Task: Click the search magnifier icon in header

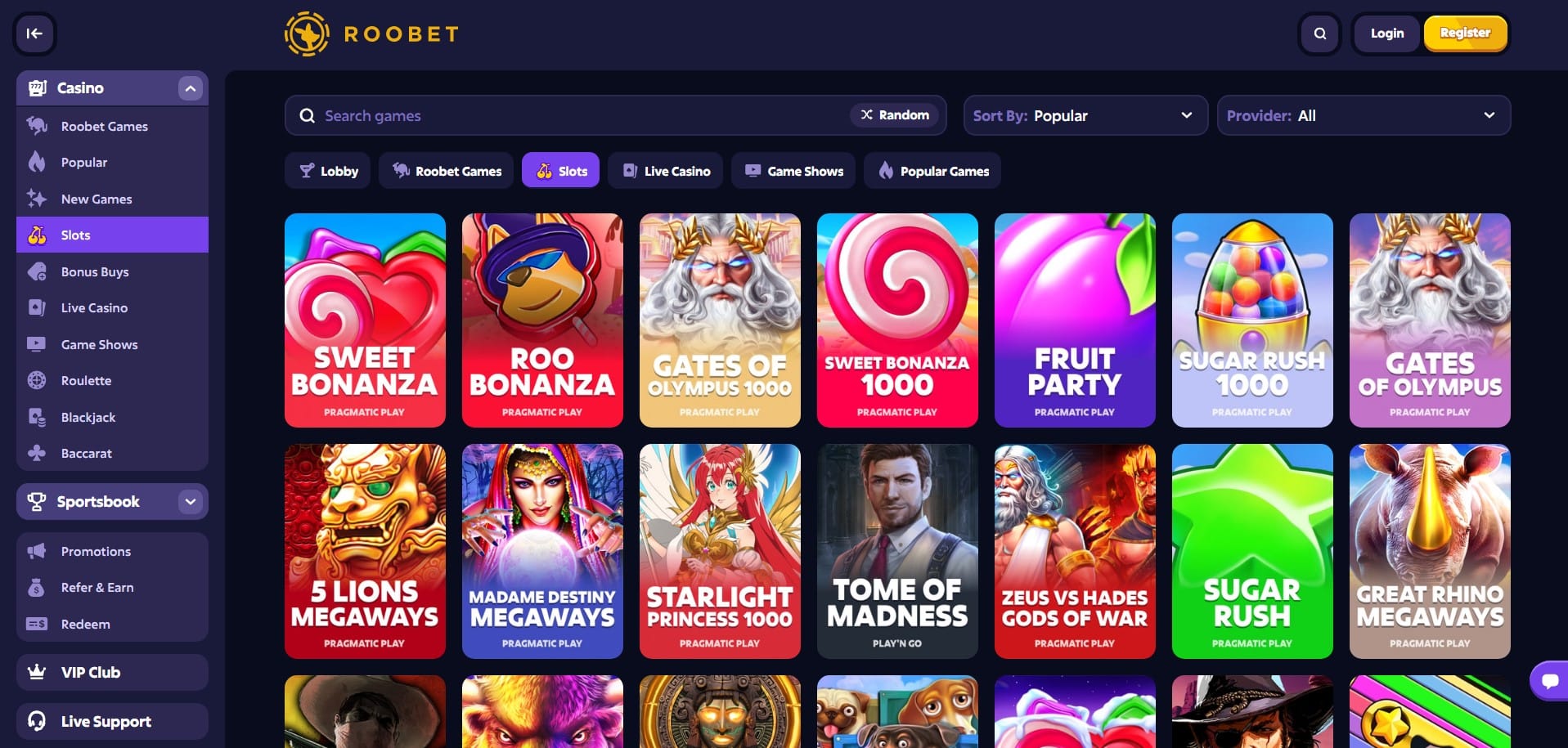Action: tap(1319, 34)
